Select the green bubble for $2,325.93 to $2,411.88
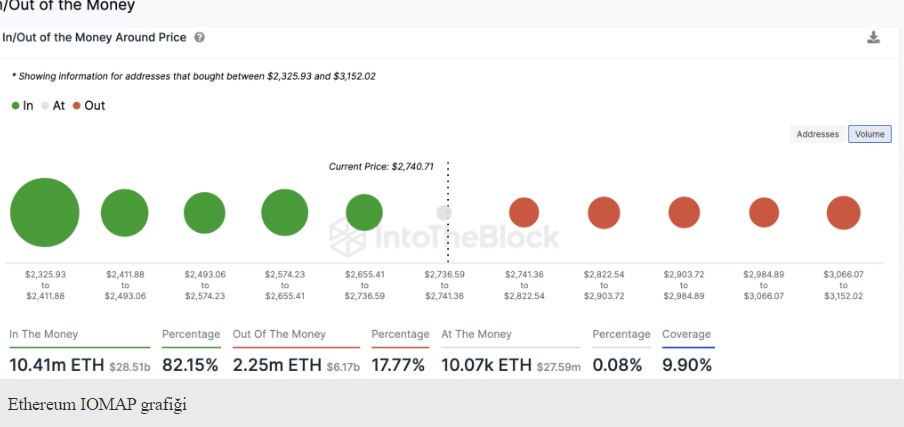Viewport: 904px width, 427px height. pos(44,212)
